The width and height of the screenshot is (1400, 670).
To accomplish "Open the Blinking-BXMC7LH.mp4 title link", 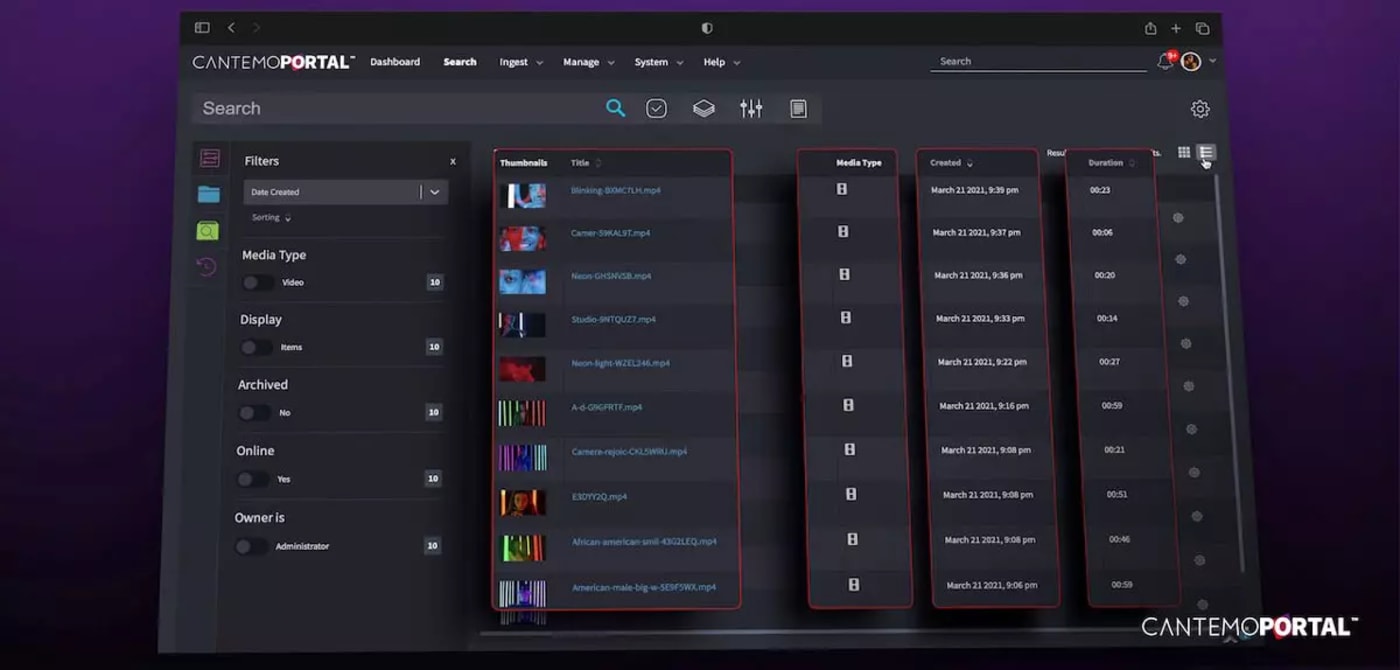I will 615,190.
